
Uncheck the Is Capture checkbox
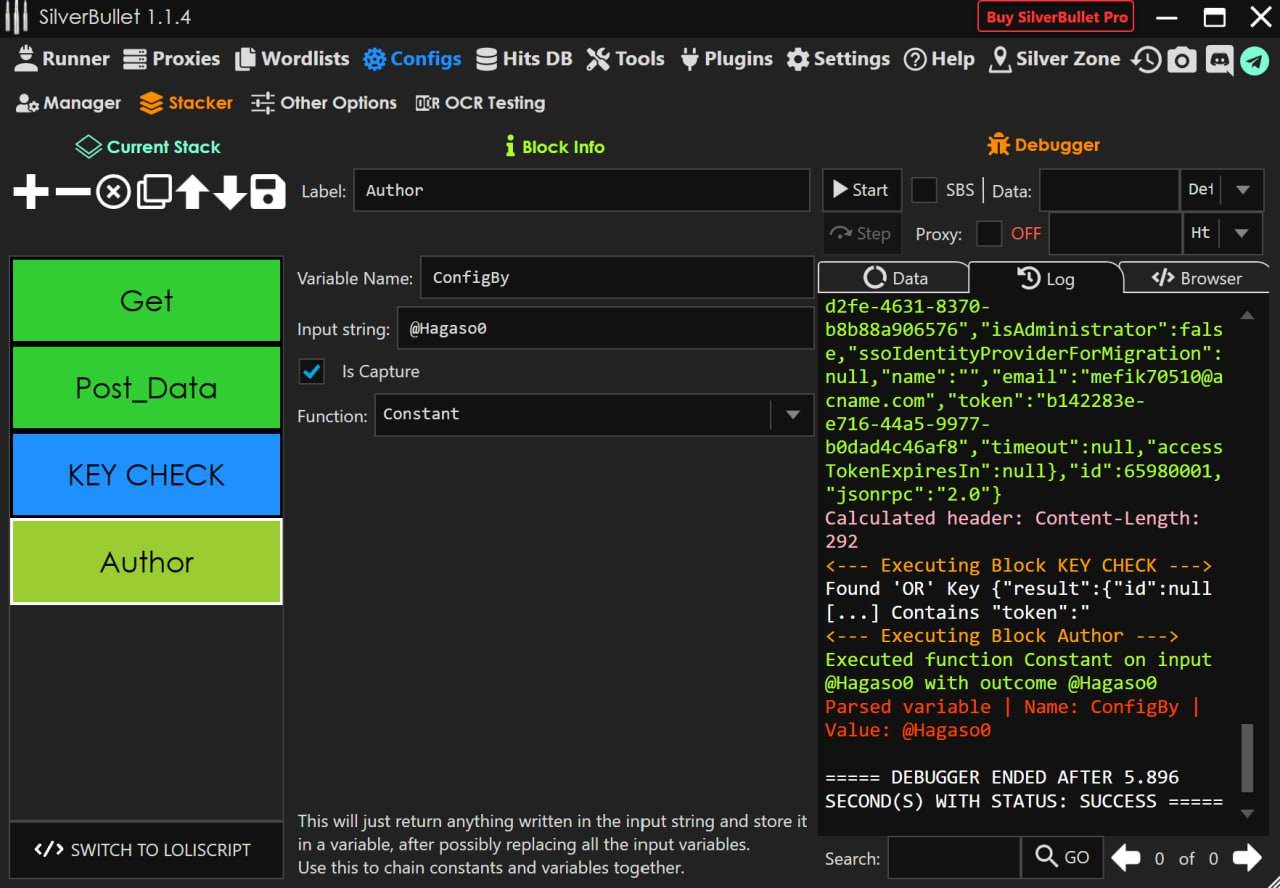(x=312, y=372)
